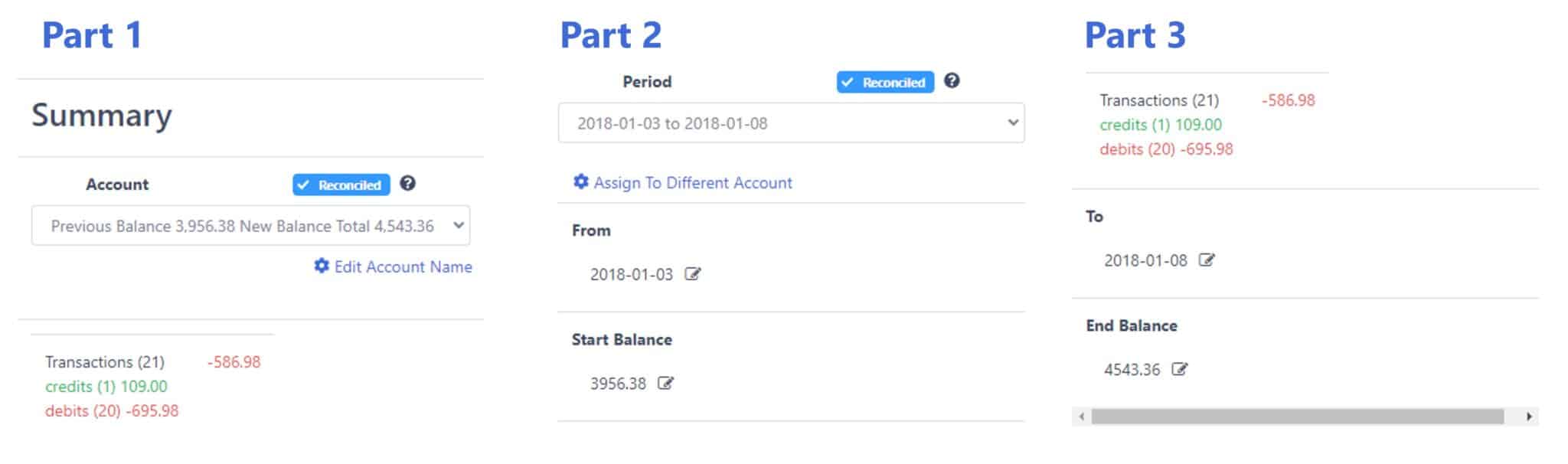Click edit icon next to To date 2018-01-08
Screen dimensions: 1568x464
coord(1206,260)
